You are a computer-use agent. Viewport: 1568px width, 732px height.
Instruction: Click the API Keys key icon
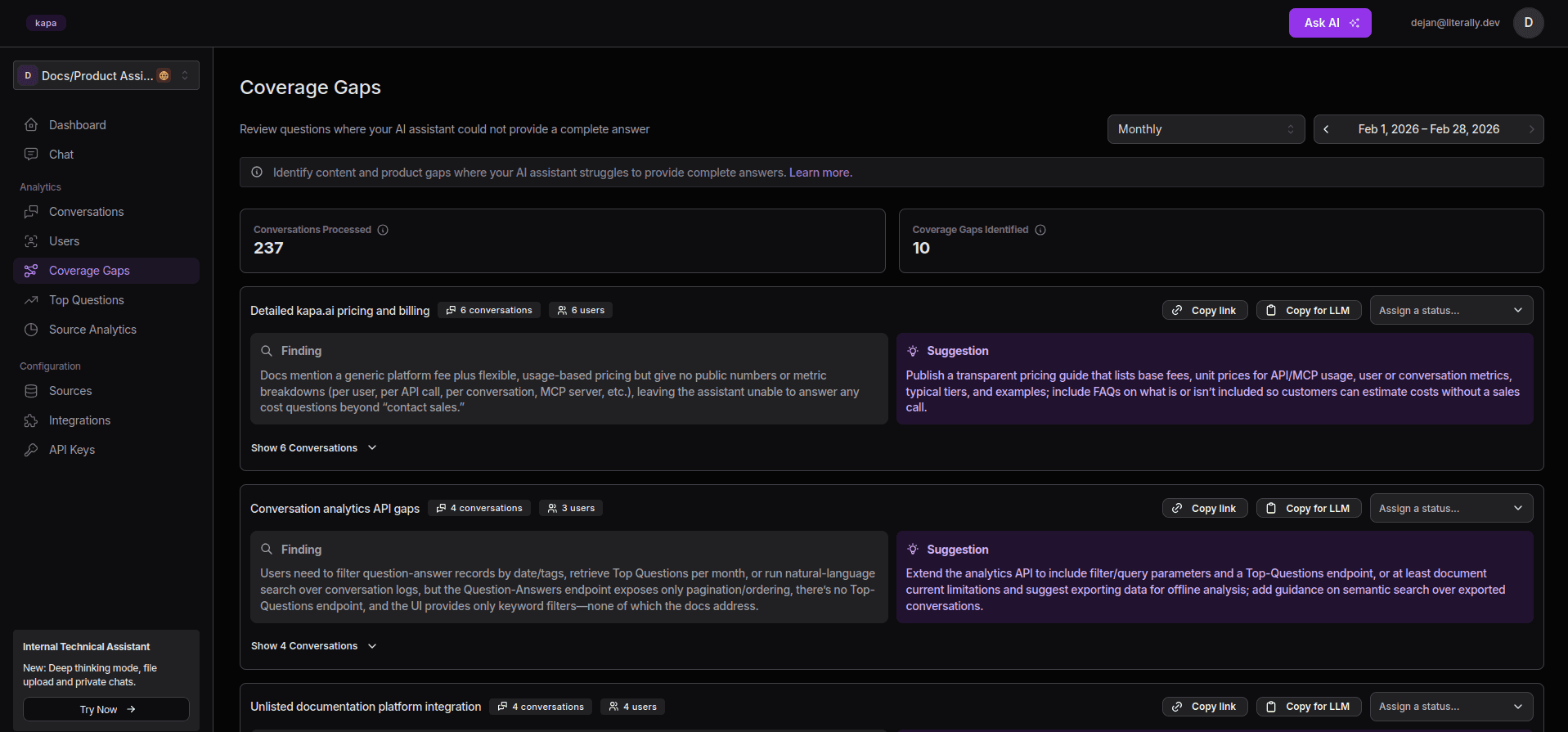(31, 450)
